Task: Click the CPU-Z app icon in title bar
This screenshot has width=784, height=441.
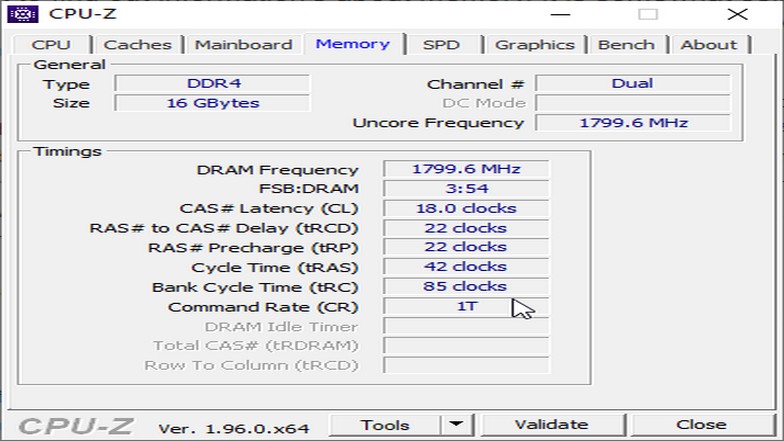Action: click(x=22, y=14)
